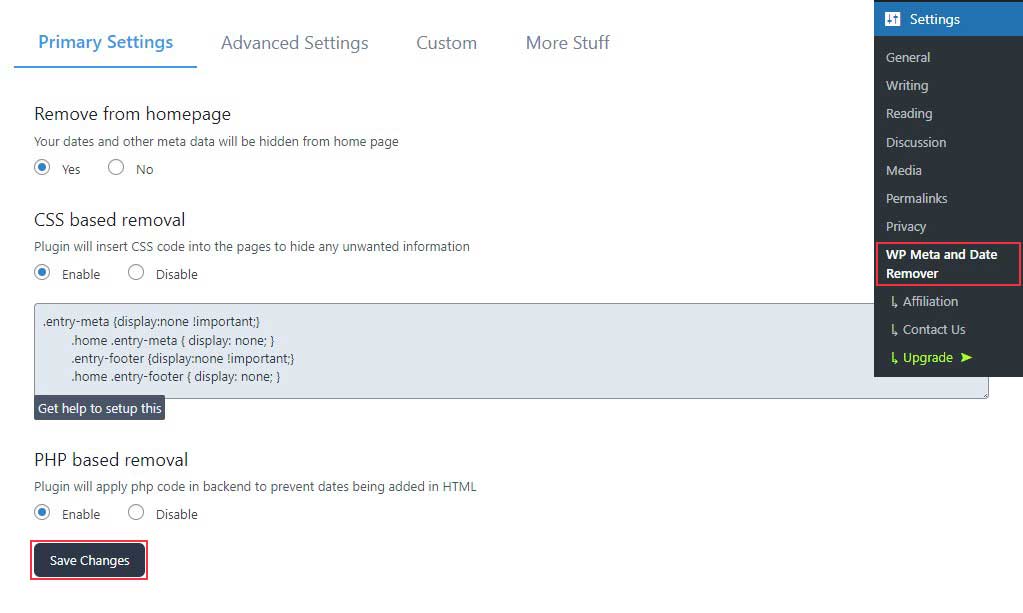The height and width of the screenshot is (613, 1023).
Task: Click Get help to setup this
Action: 99,408
